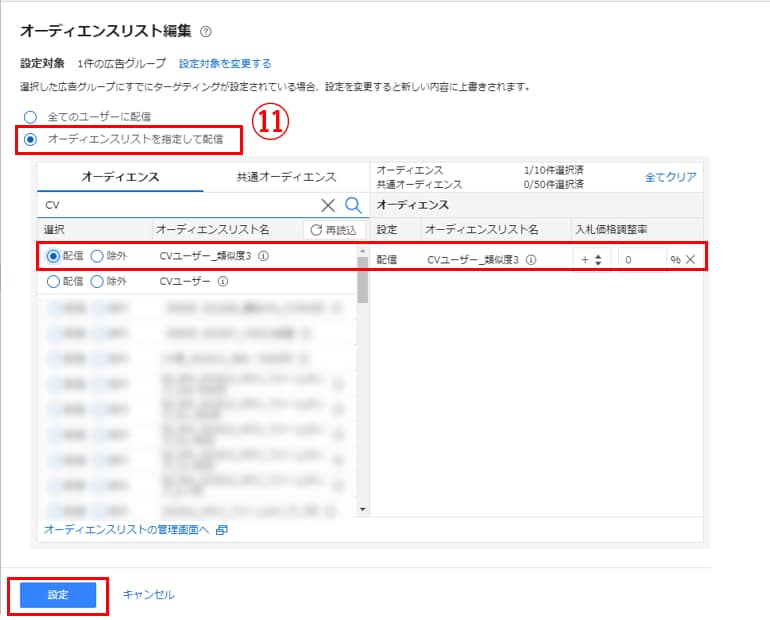Select 除外 for CVユーザー_類似度3
This screenshot has height=620, width=770.
97,256
